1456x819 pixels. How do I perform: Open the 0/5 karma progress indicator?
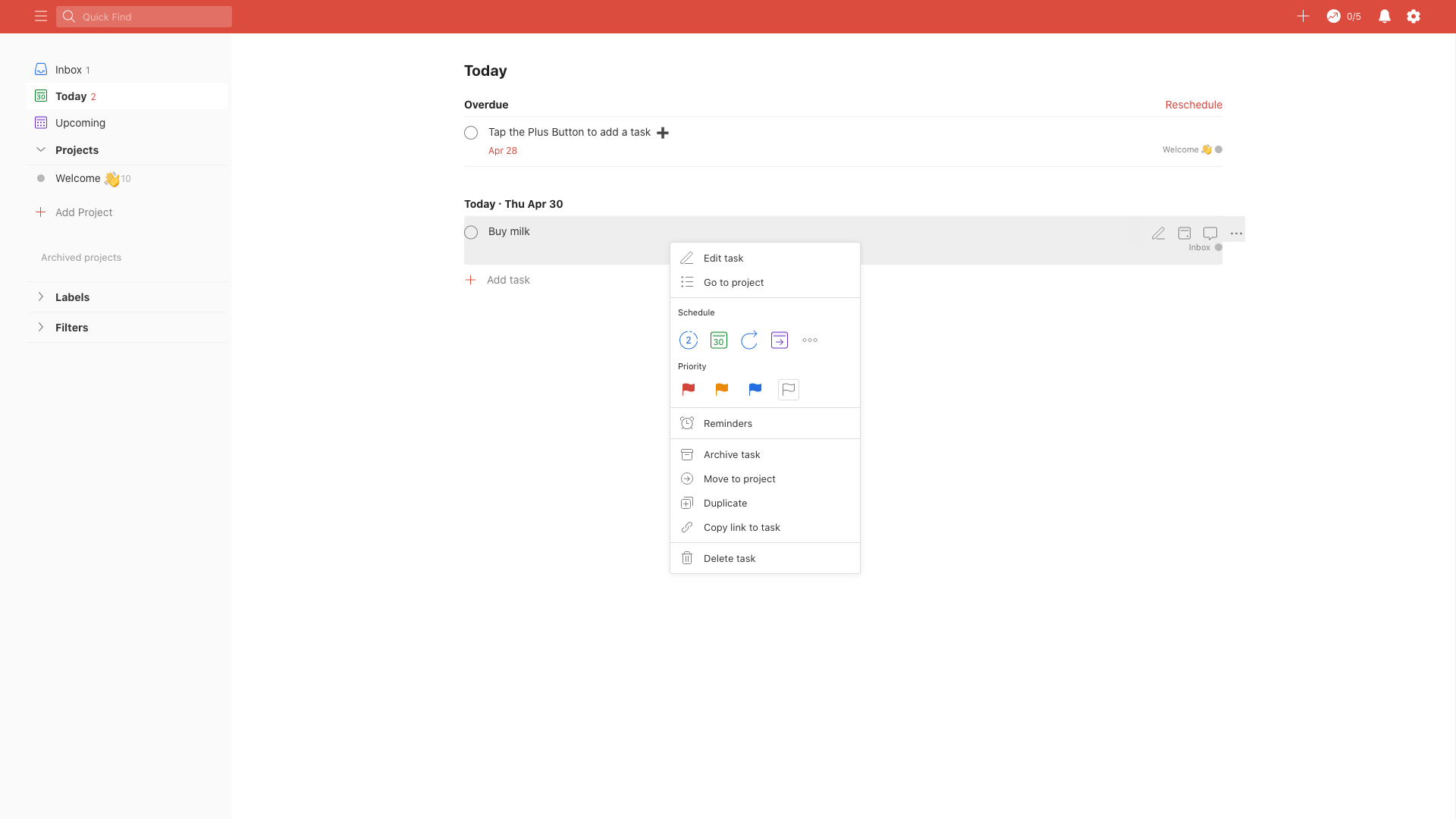click(x=1342, y=16)
